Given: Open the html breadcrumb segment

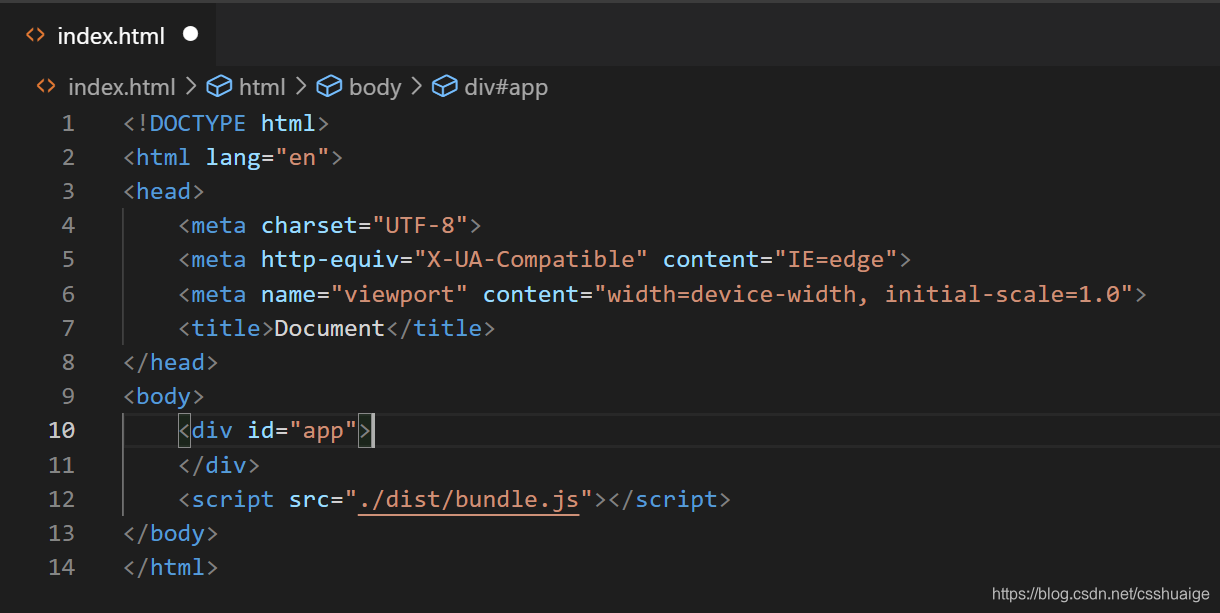Looking at the screenshot, I should (x=262, y=87).
